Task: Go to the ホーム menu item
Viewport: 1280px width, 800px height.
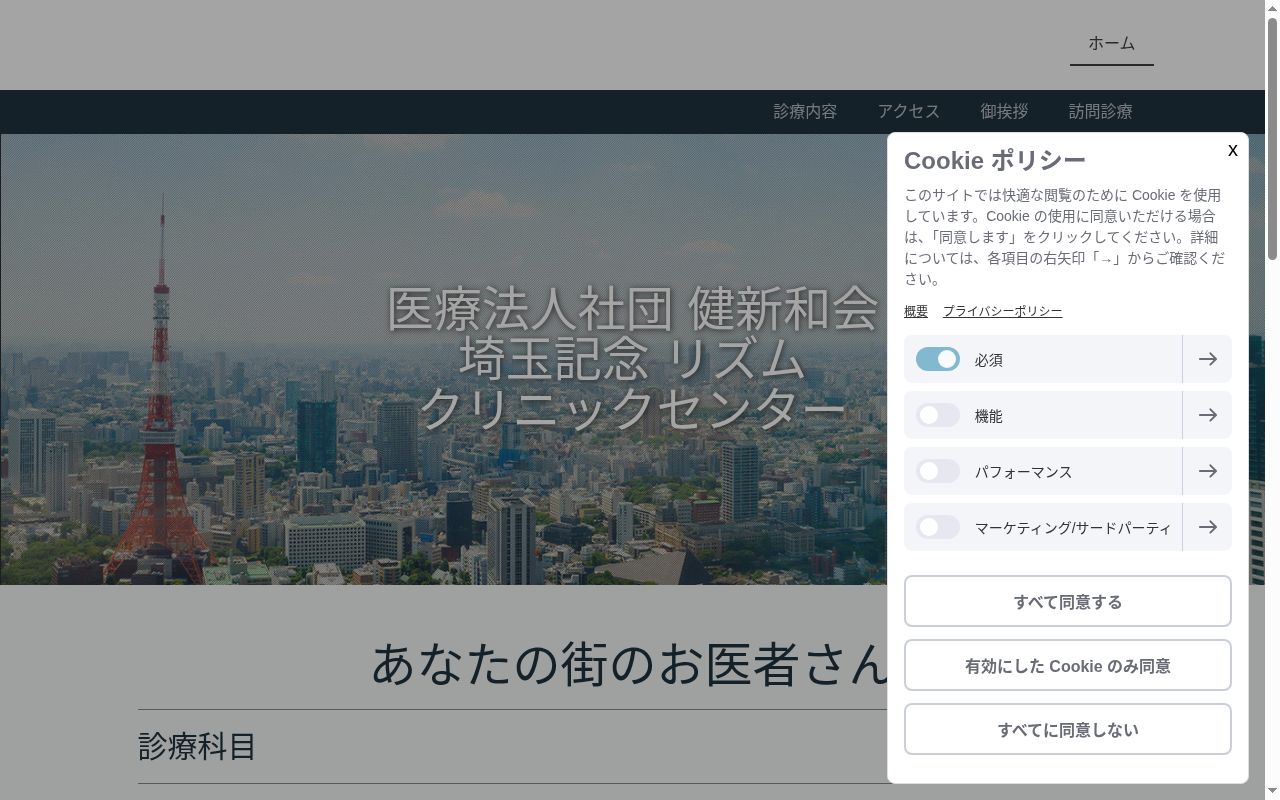Action: click(1112, 43)
